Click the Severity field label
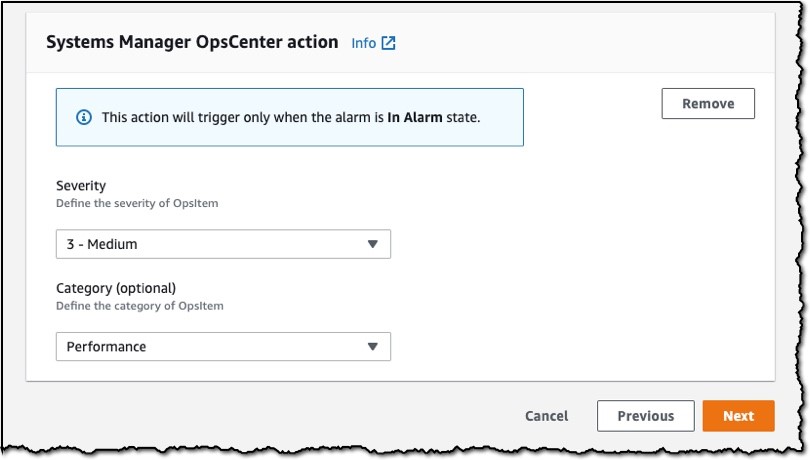Screen dimensions: 810x460 (x=81, y=186)
